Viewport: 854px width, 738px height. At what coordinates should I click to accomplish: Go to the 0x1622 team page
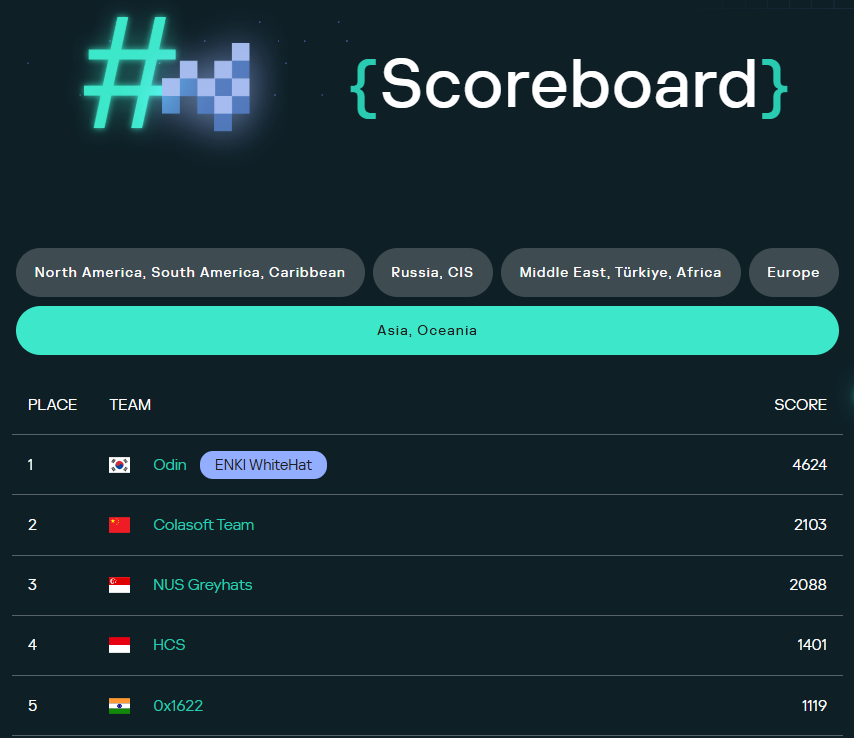tap(178, 706)
